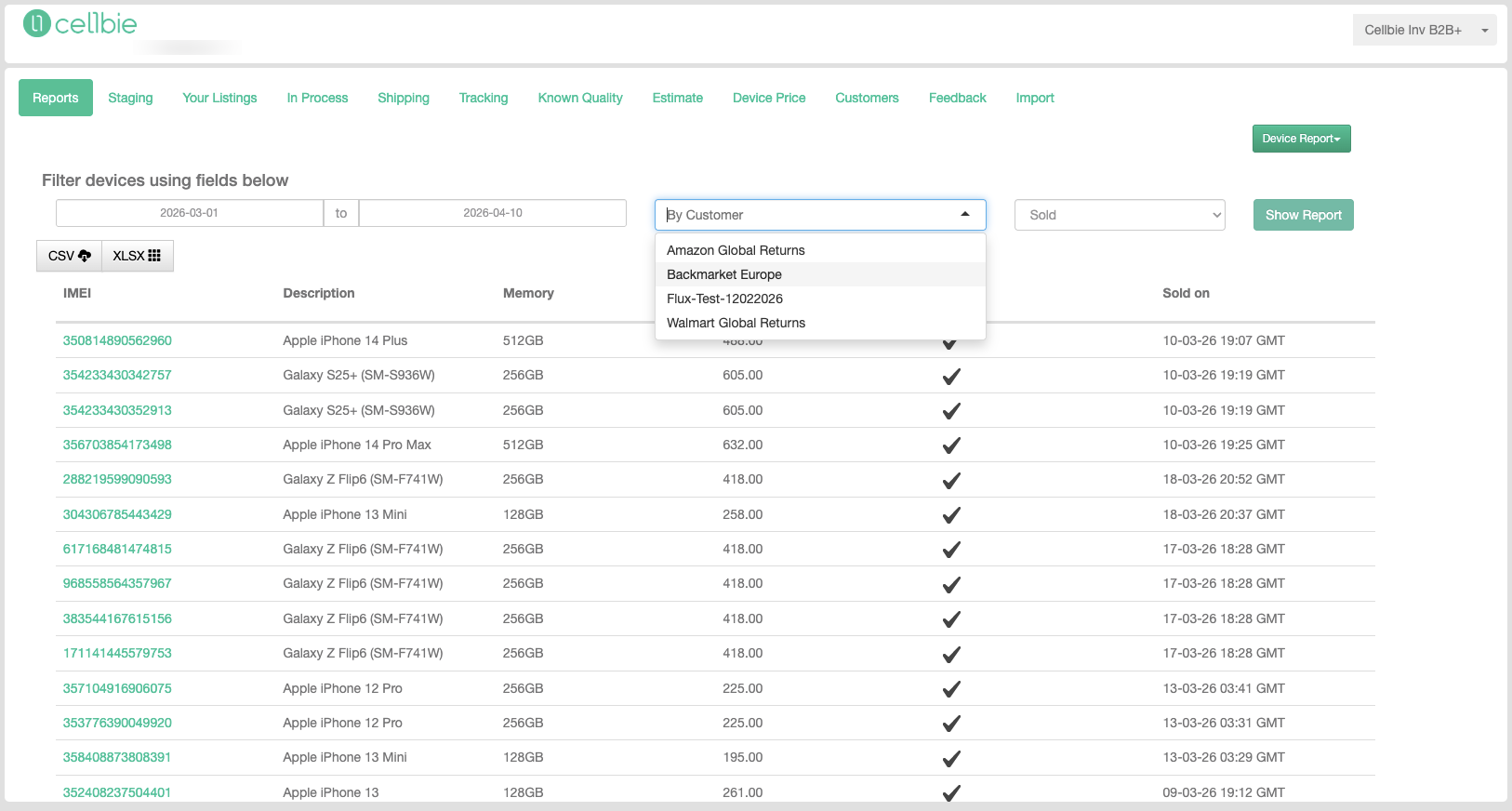The height and width of the screenshot is (811, 1512).
Task: Open the Customers tab
Action: coord(867,98)
